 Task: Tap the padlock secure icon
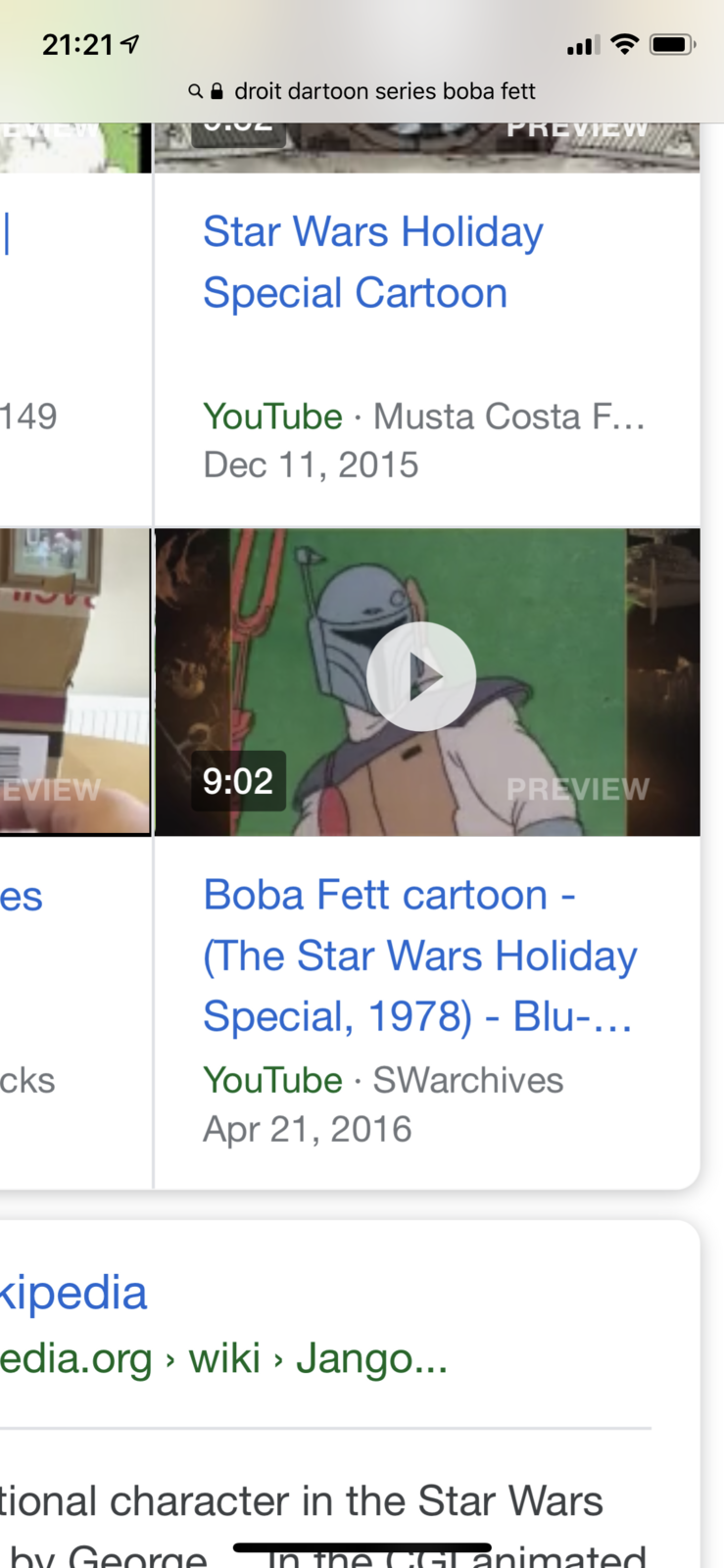[x=217, y=91]
